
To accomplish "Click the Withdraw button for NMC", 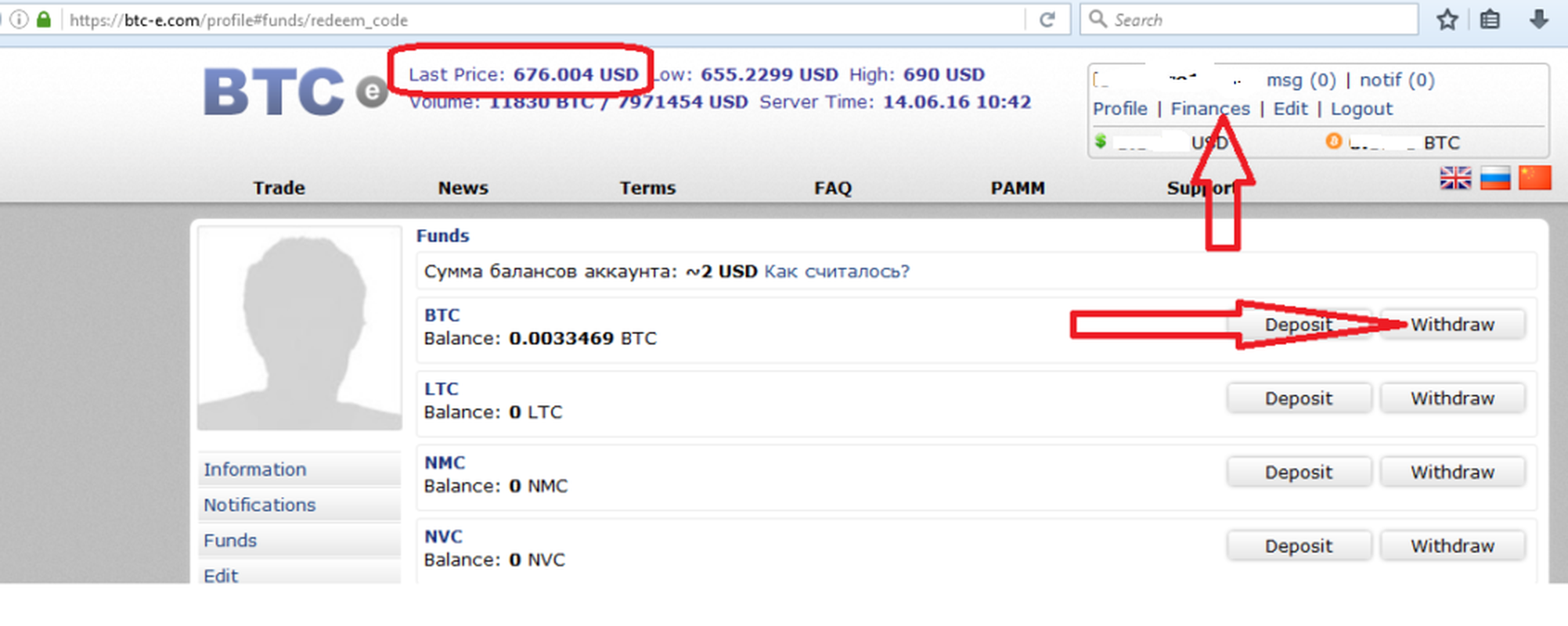I will tap(1453, 472).
